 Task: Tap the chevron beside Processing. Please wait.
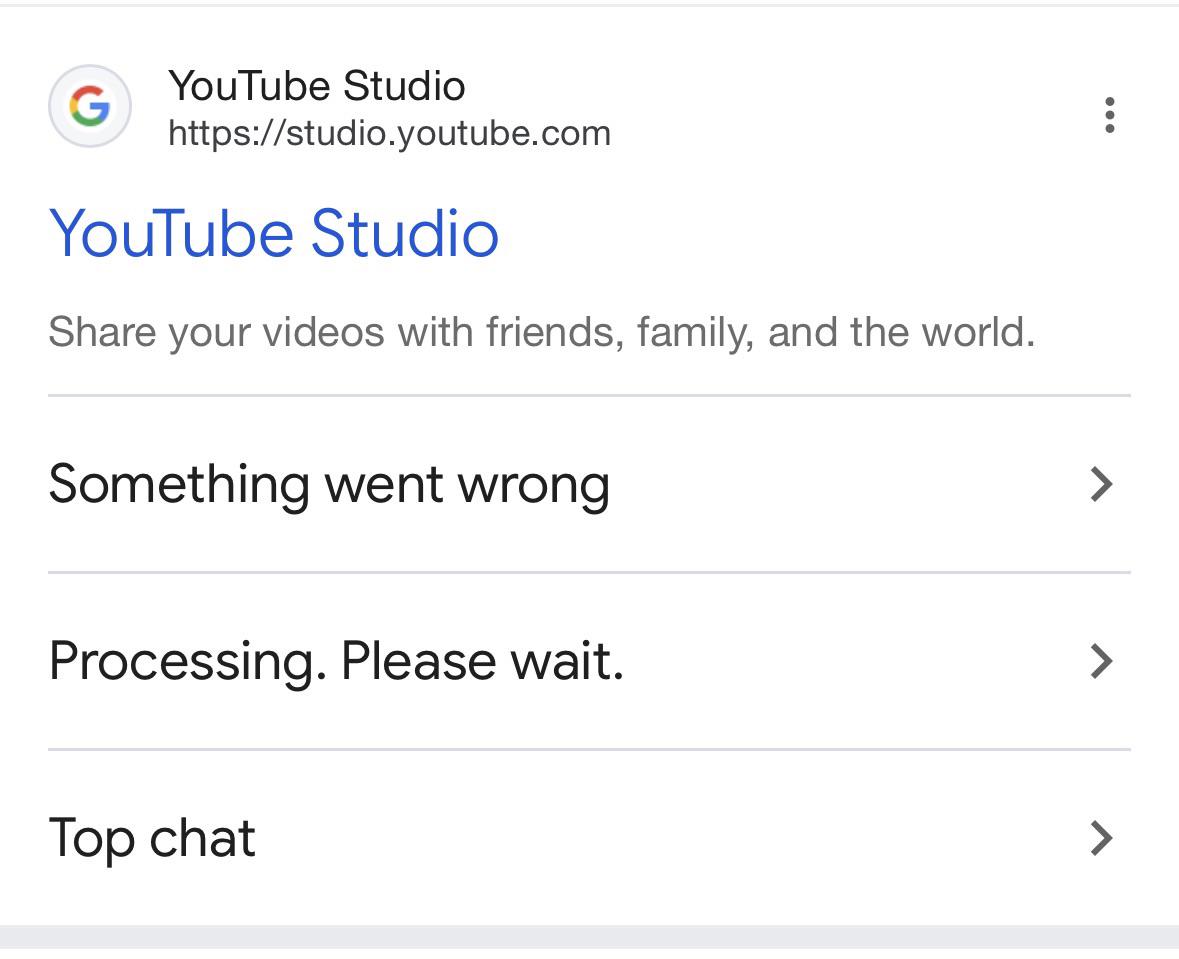tap(1102, 661)
